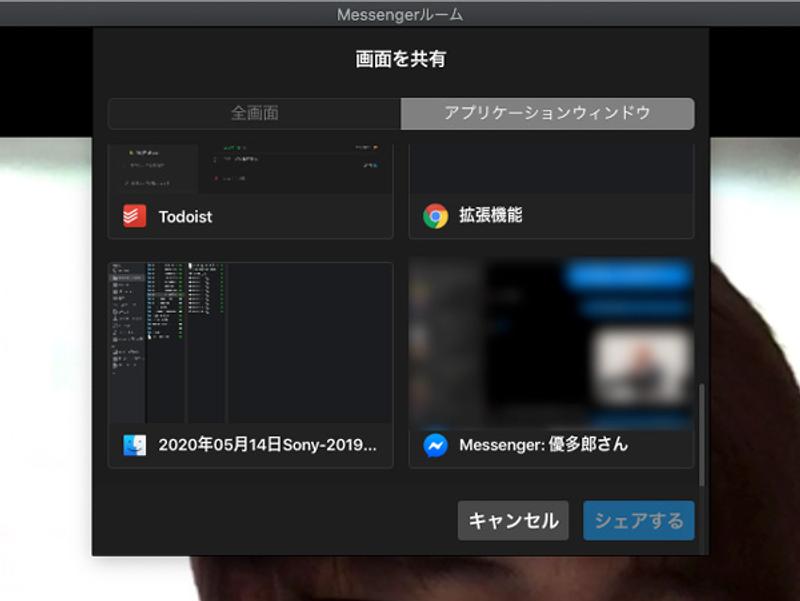Viewport: 800px width, 601px height.
Task: Click the Chrome icon beside 拡張機能
Action: 435,216
